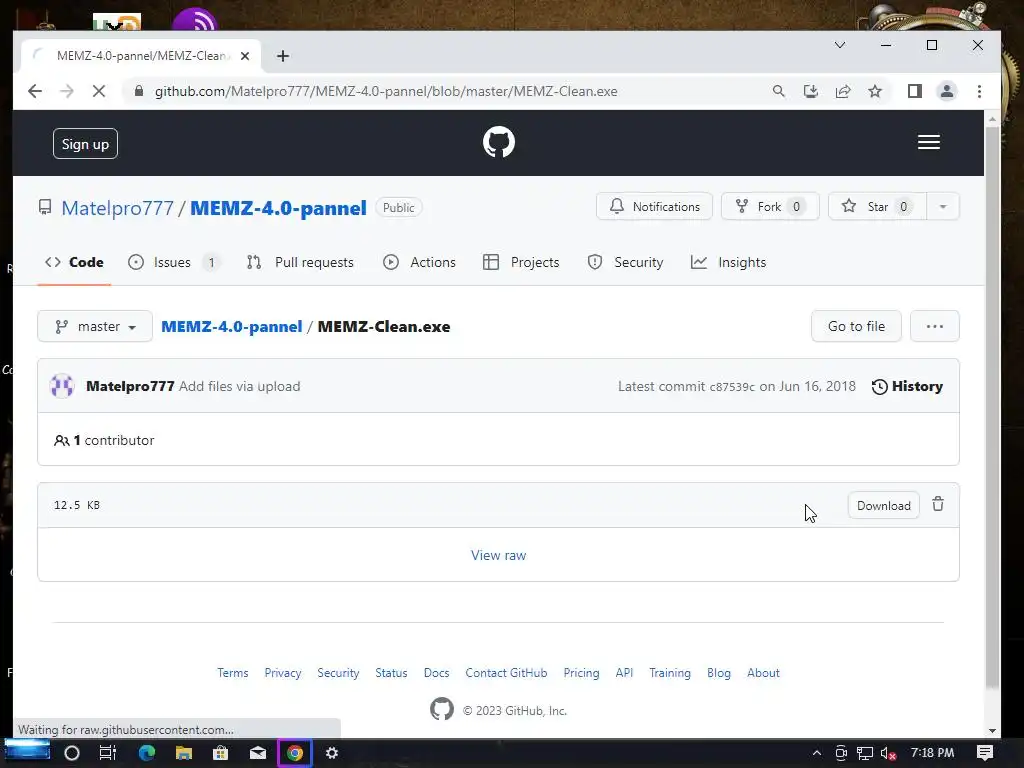Image resolution: width=1024 pixels, height=768 pixels.
Task: Click Go to file button
Action: click(856, 326)
